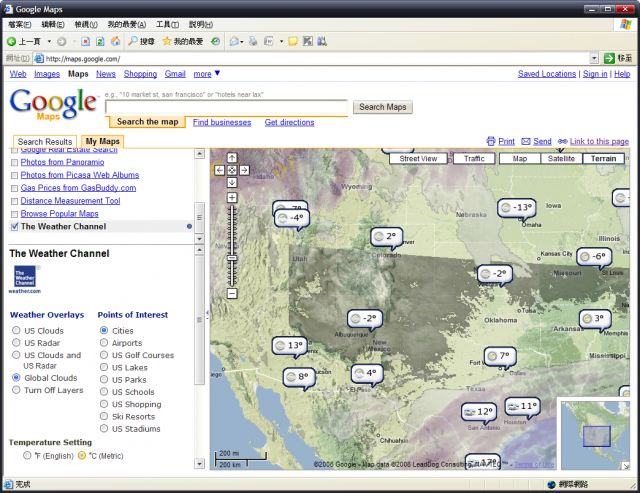This screenshot has width=640, height=493.
Task: Toggle the Traffic map button
Action: 474,159
